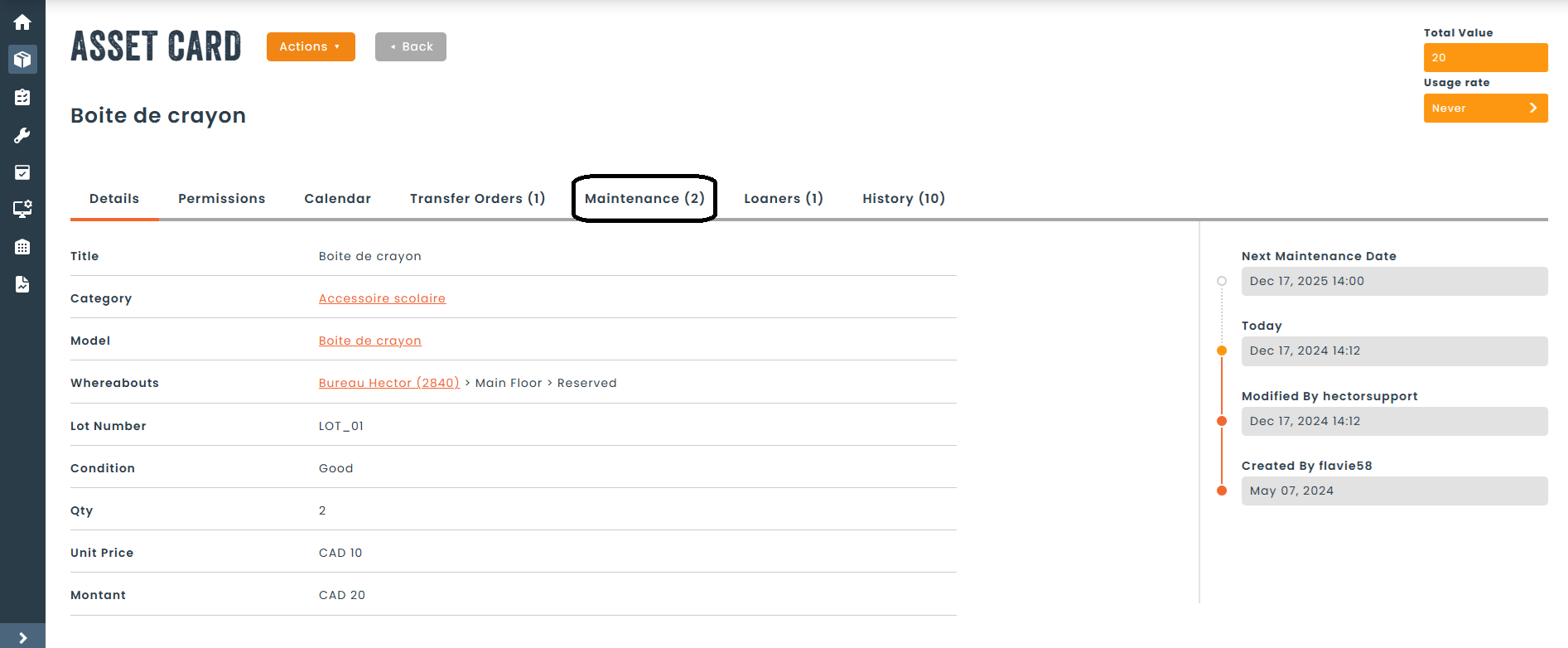The image size is (1568, 648).
Task: Click the Back button
Action: (x=411, y=46)
